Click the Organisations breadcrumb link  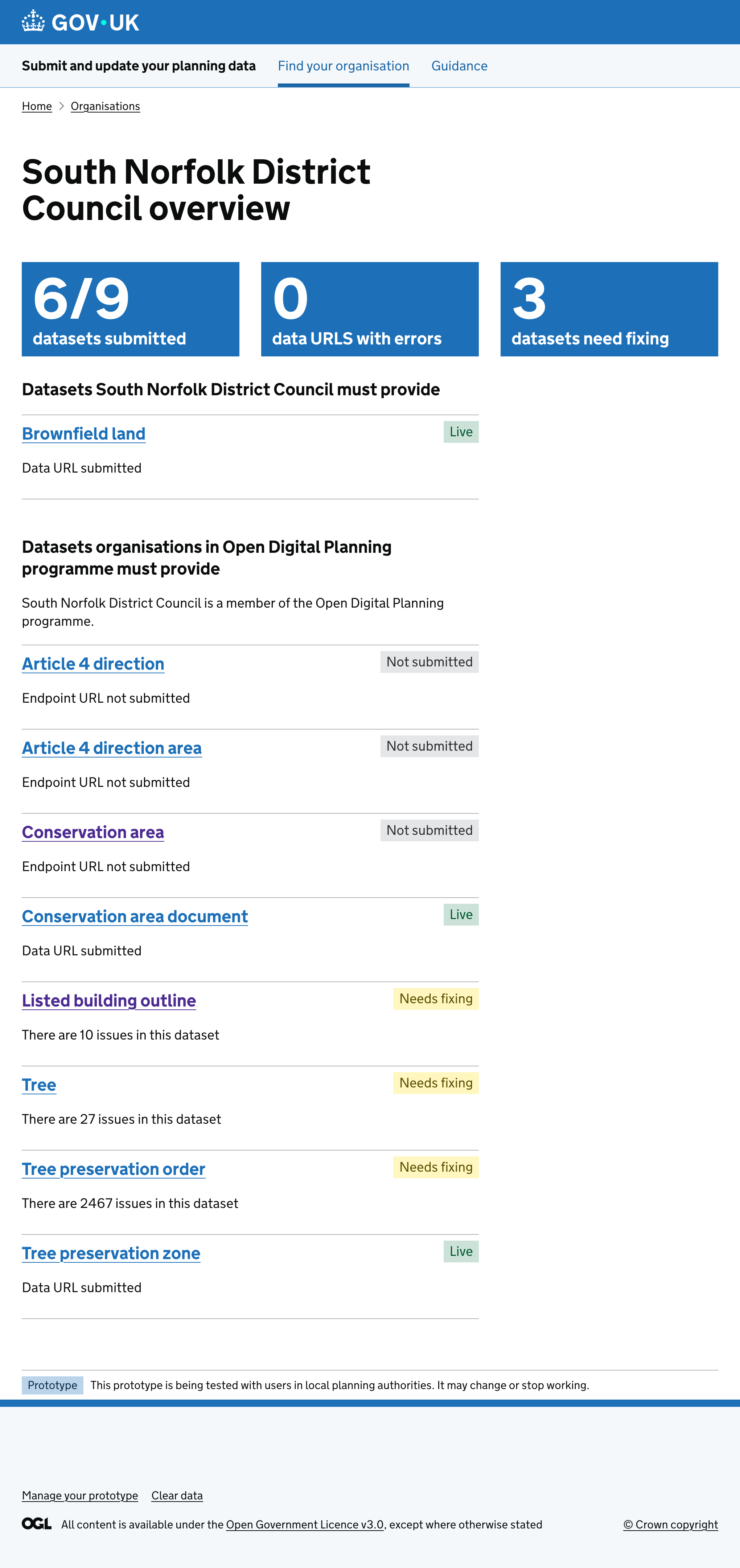[105, 106]
